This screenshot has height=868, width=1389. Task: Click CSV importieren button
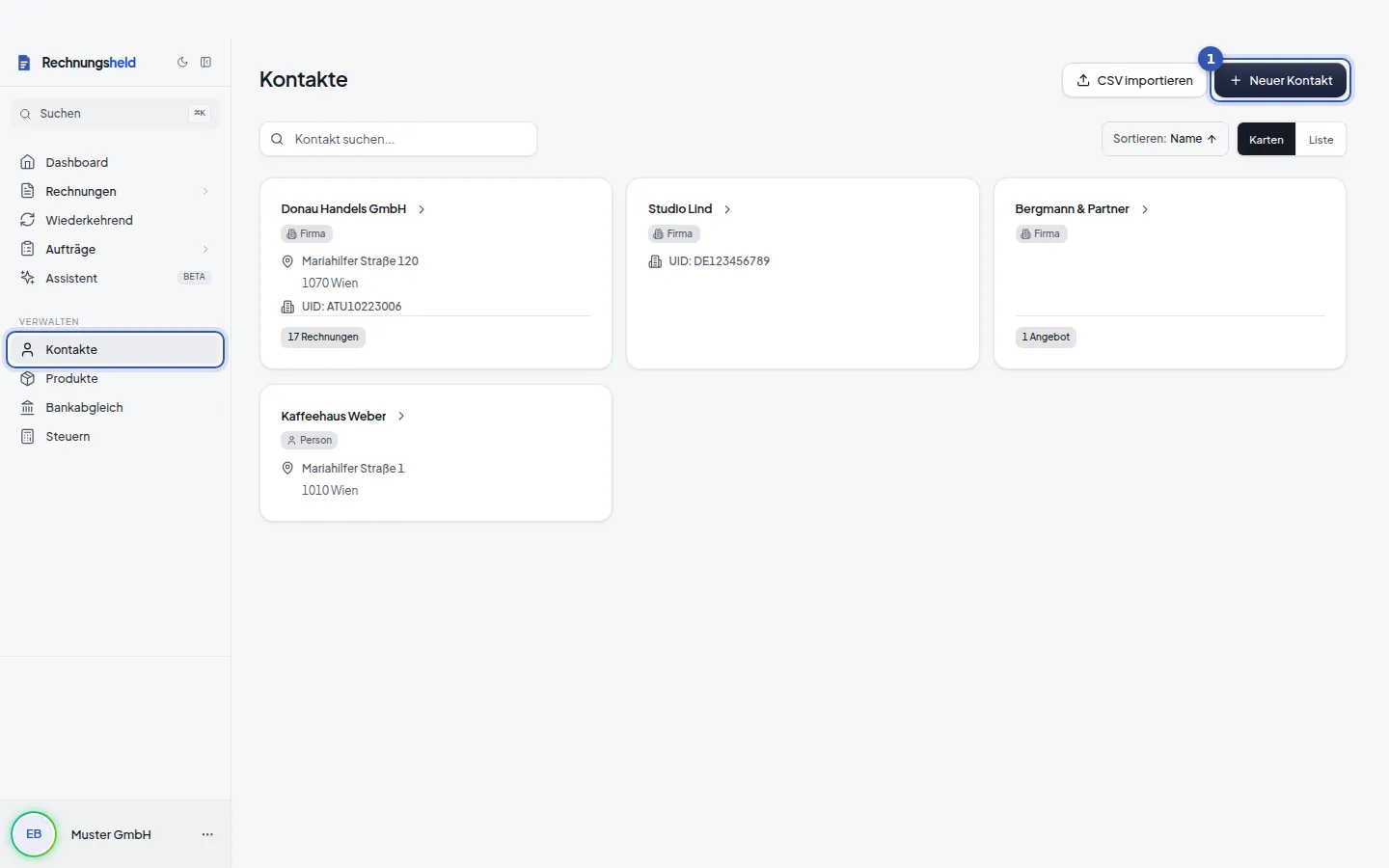[1134, 80]
